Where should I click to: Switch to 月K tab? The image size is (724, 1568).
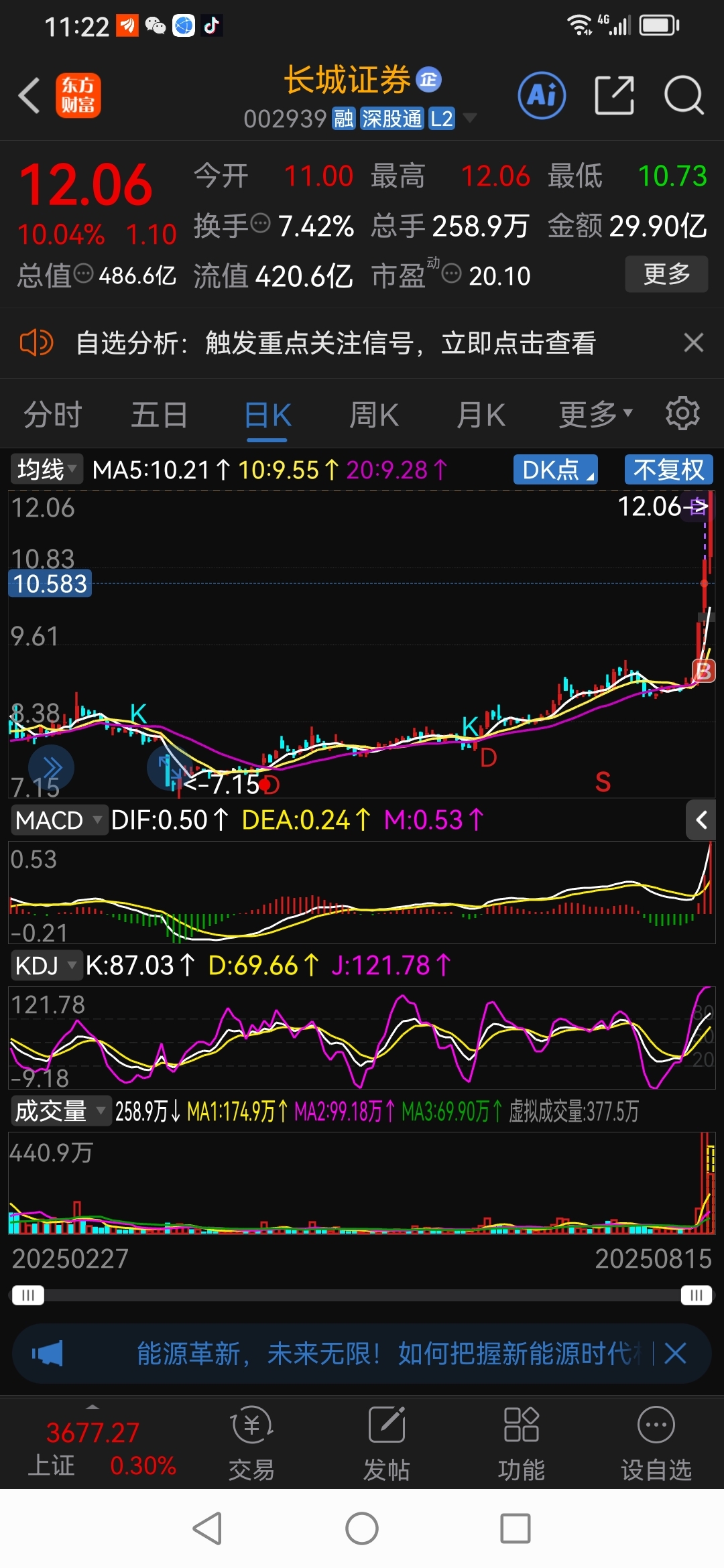(x=481, y=414)
